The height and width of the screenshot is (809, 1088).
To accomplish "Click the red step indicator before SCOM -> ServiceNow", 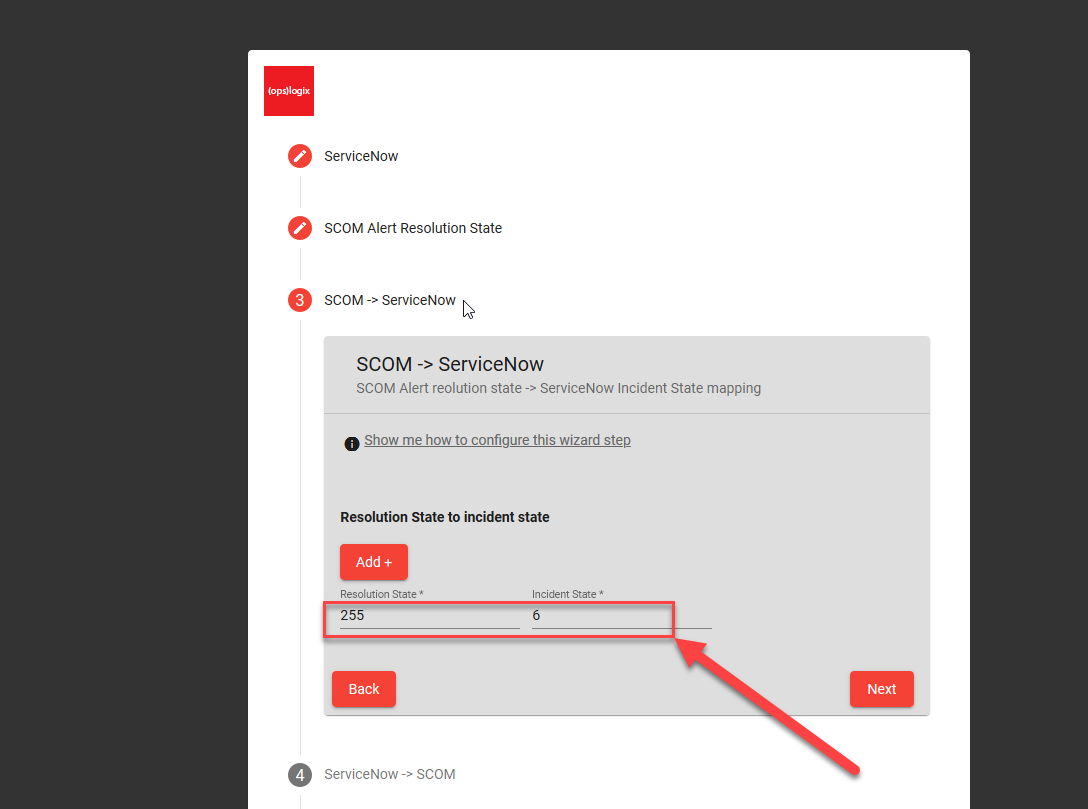I will tap(299, 300).
